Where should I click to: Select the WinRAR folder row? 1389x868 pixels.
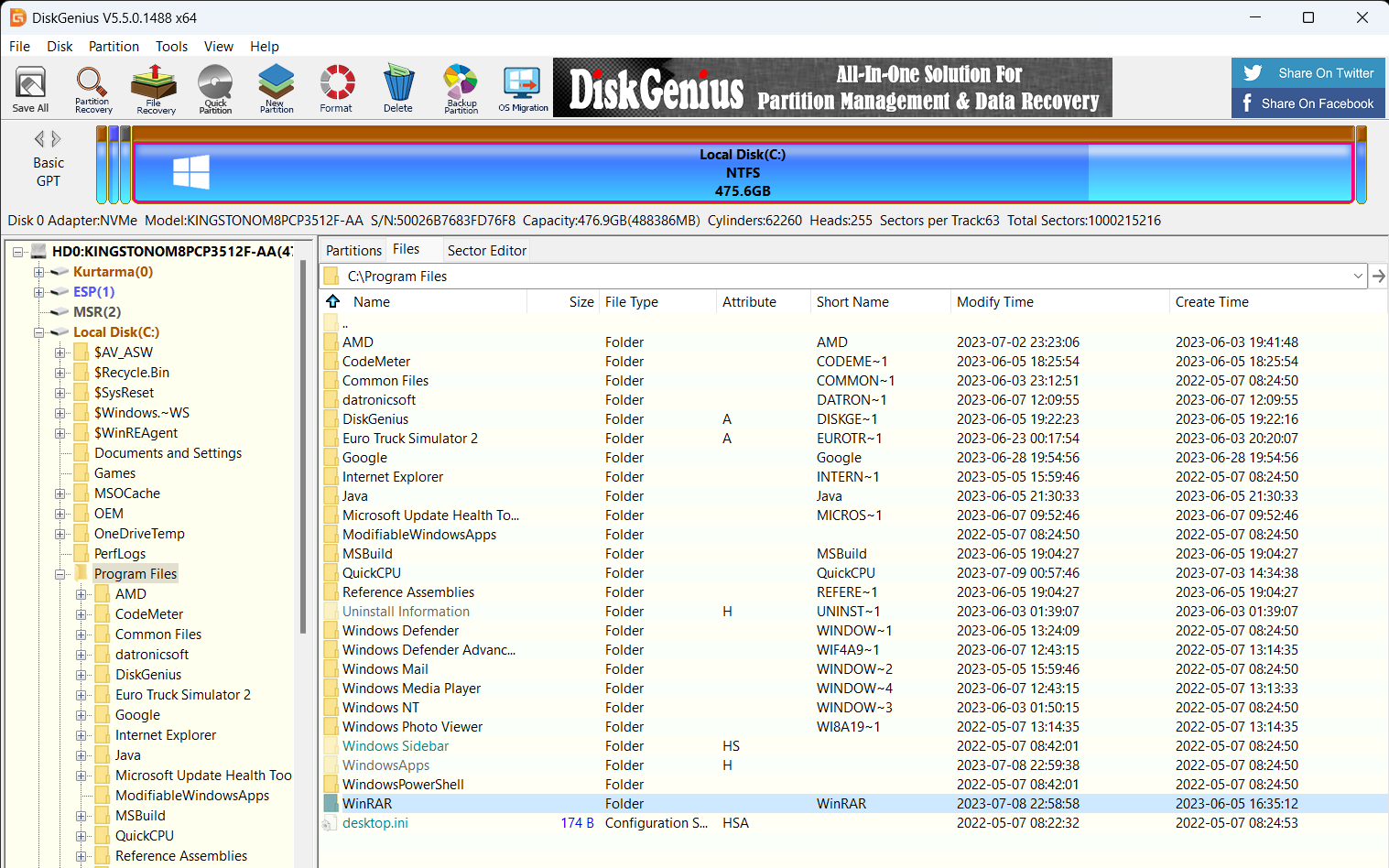pyautogui.click(x=366, y=803)
